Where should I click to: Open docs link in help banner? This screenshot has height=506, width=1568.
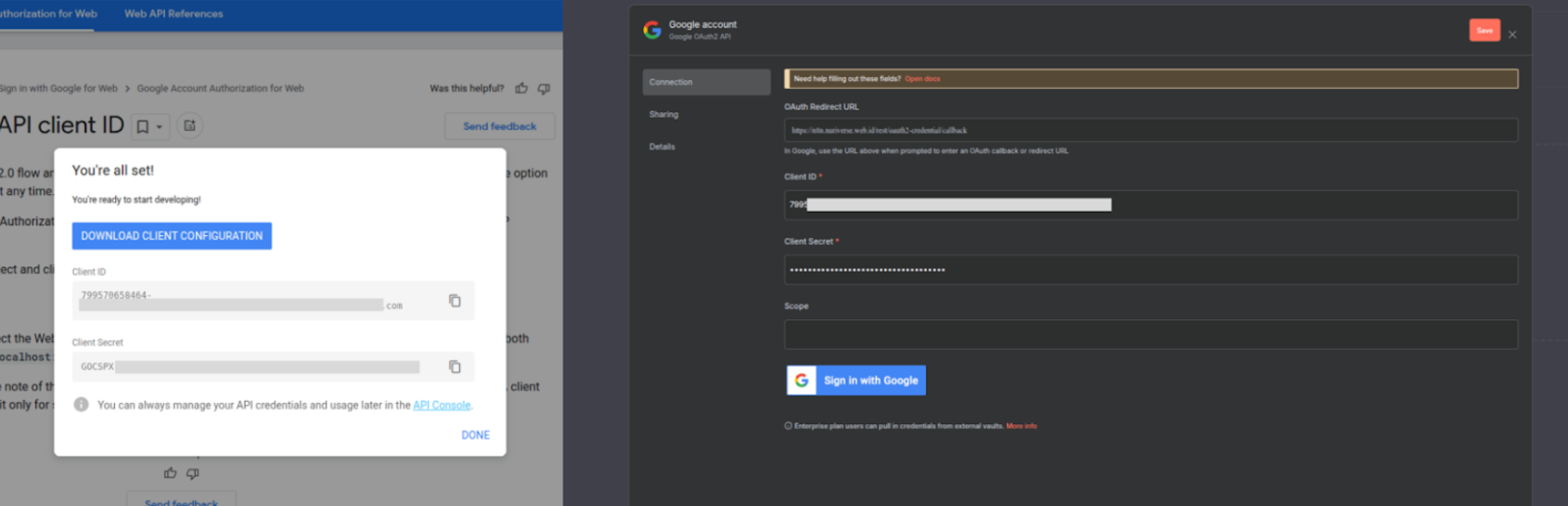click(922, 79)
